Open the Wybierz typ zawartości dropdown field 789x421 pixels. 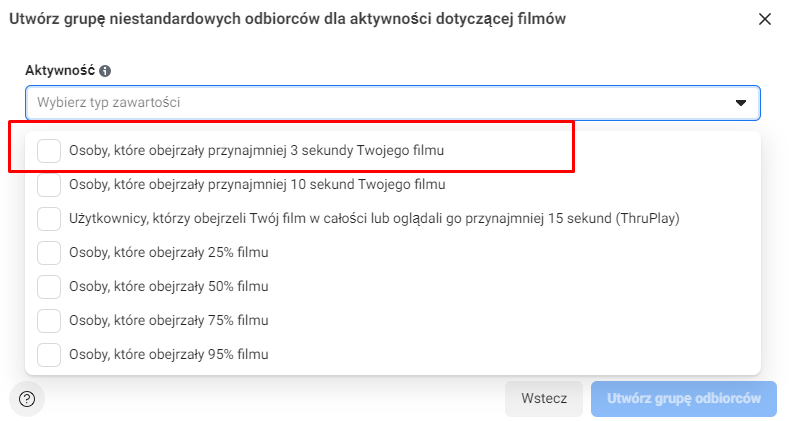coord(392,103)
